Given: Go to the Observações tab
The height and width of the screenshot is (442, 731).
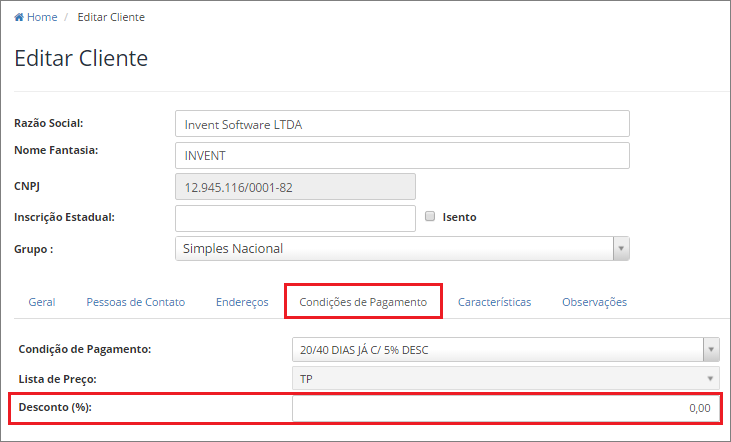Looking at the screenshot, I should pos(594,302).
